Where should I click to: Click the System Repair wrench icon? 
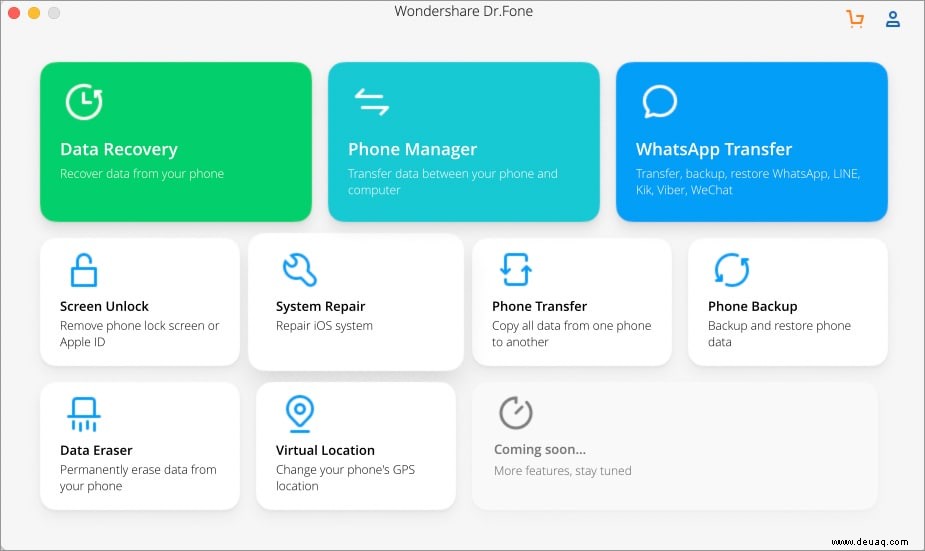[x=300, y=270]
